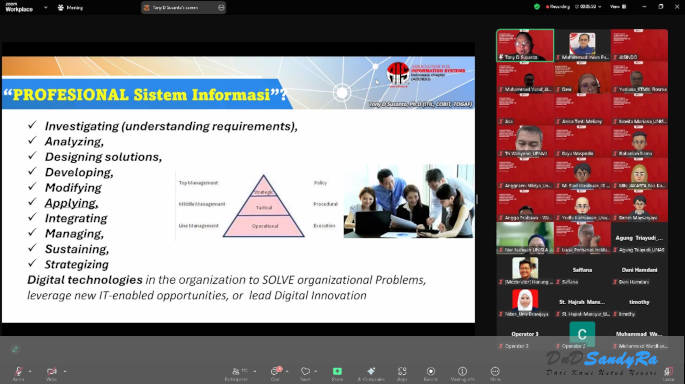The height and width of the screenshot is (384, 685).
Task: Open audio options chevron beside microphone
Action: pyautogui.click(x=30, y=371)
